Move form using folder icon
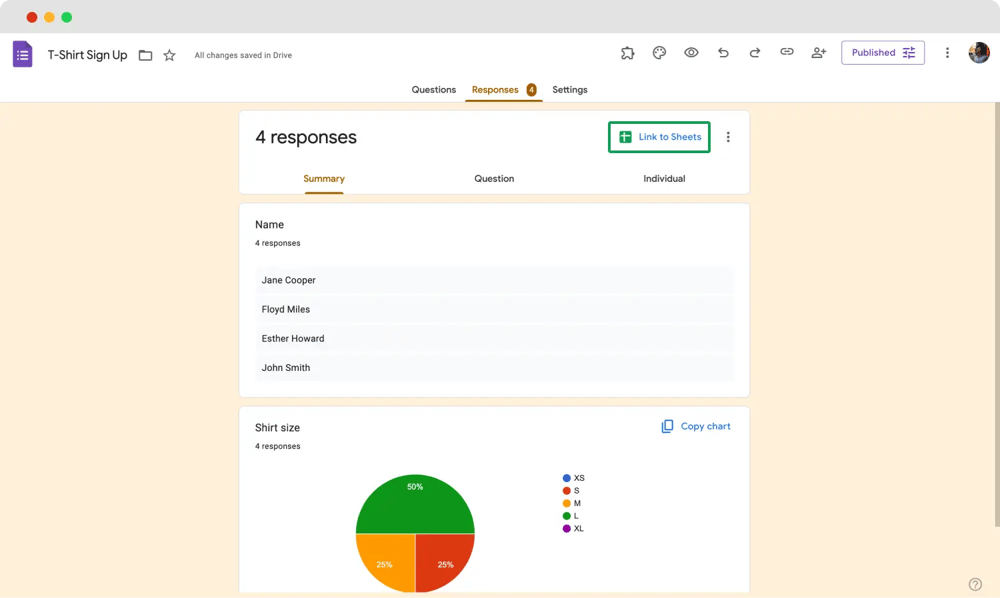1000x598 pixels. [x=145, y=56]
